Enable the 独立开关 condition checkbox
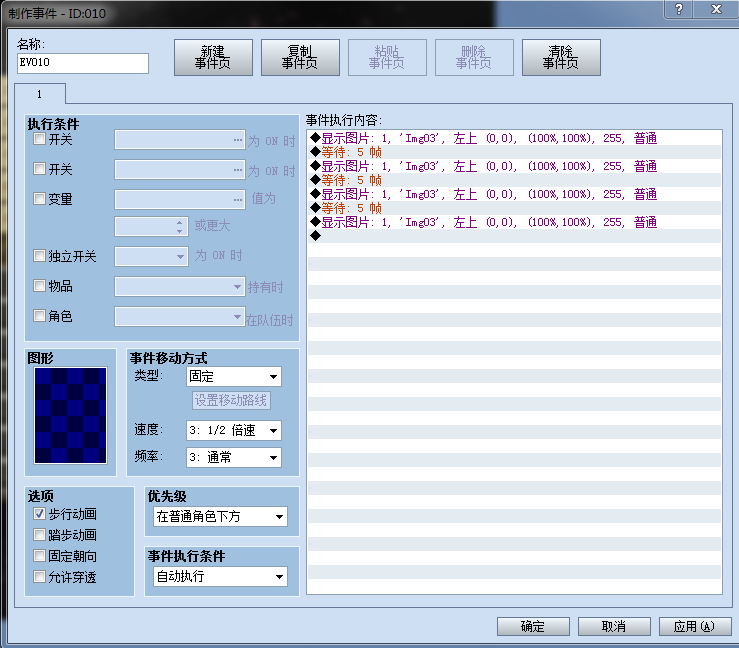The width and height of the screenshot is (739, 648). (x=40, y=256)
